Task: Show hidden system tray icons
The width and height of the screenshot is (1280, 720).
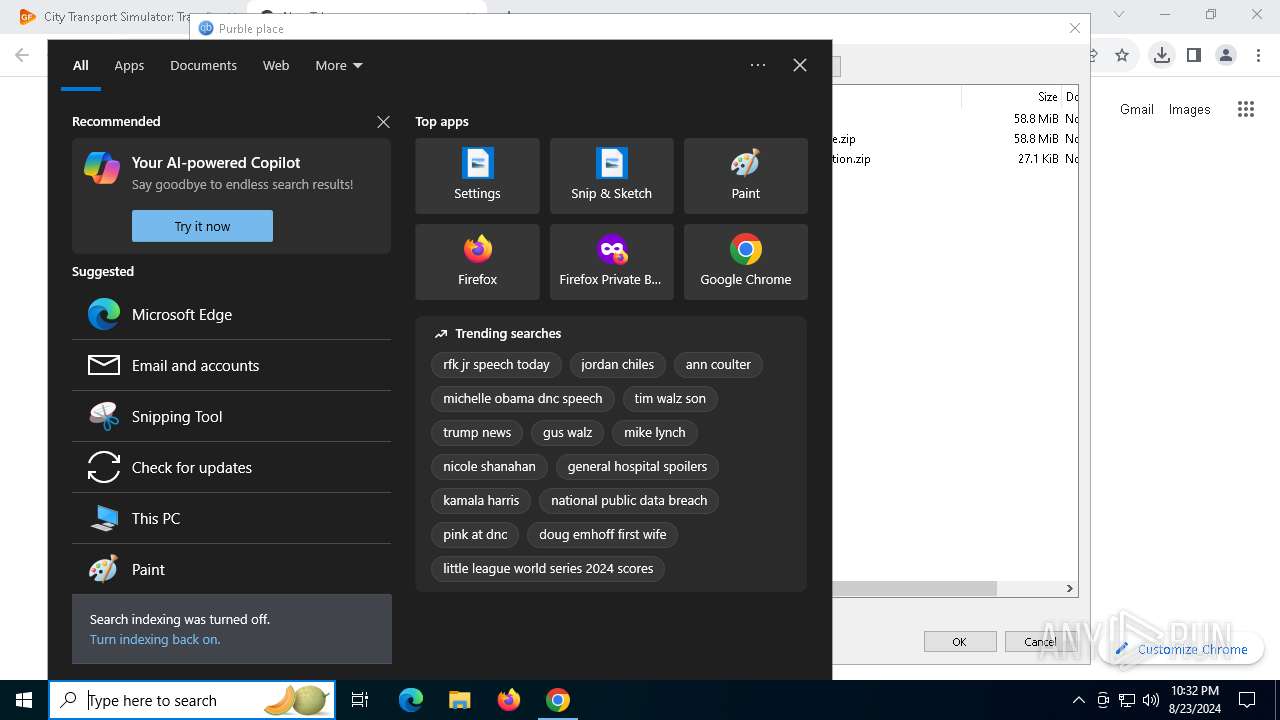Action: 1078,700
